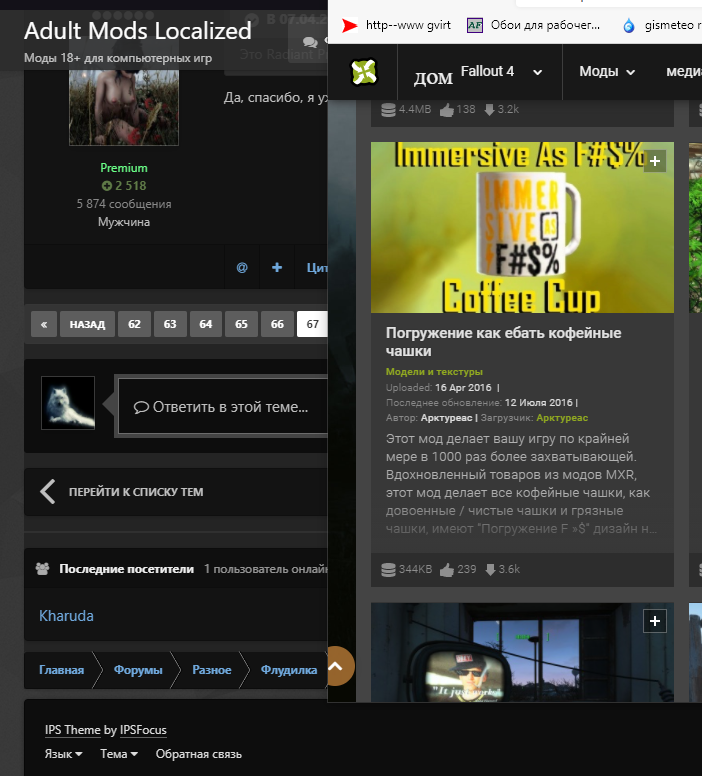Image resolution: width=702 pixels, height=776 pixels.
Task: Go to page 64 in pagination
Action: (205, 324)
